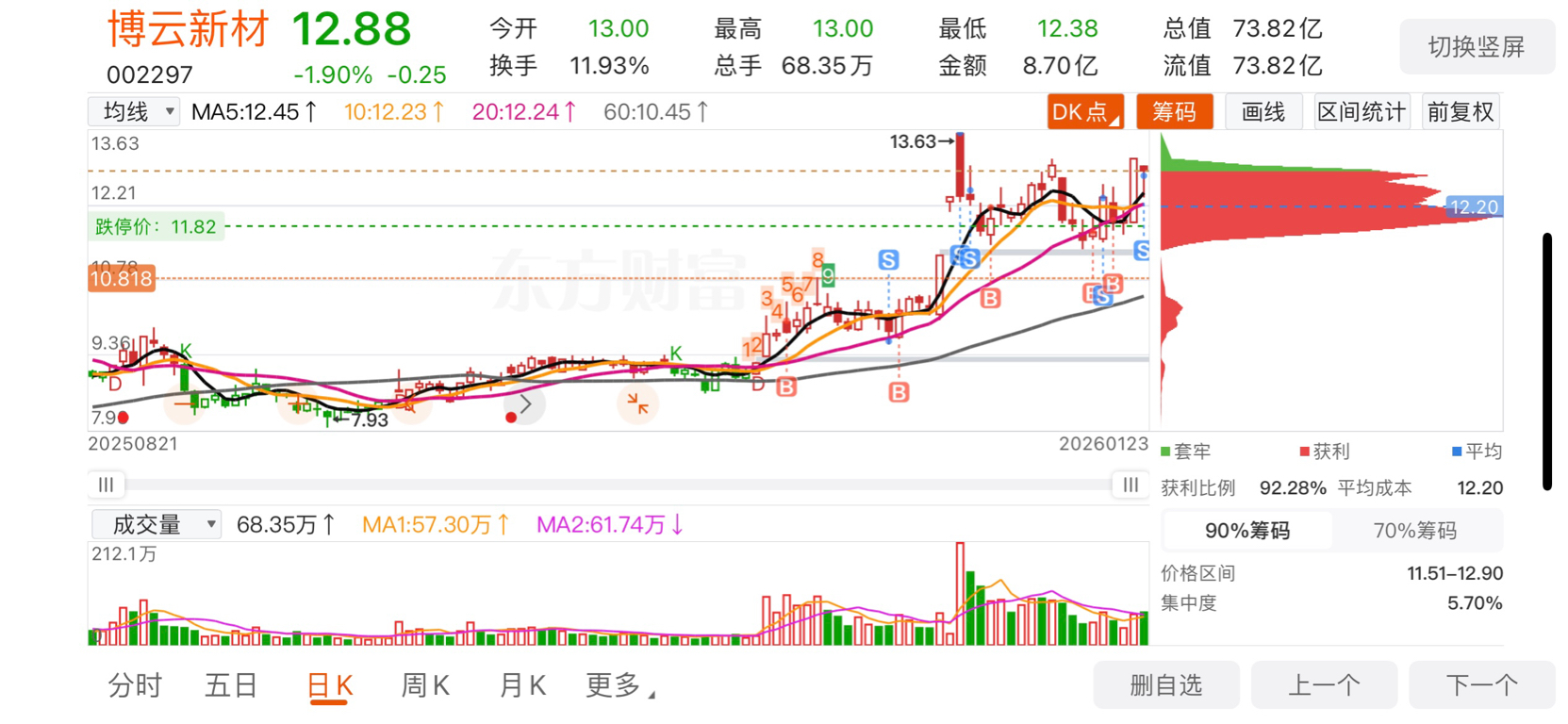
Task: Tap the MA2:61.74万 volume average
Action: (610, 524)
